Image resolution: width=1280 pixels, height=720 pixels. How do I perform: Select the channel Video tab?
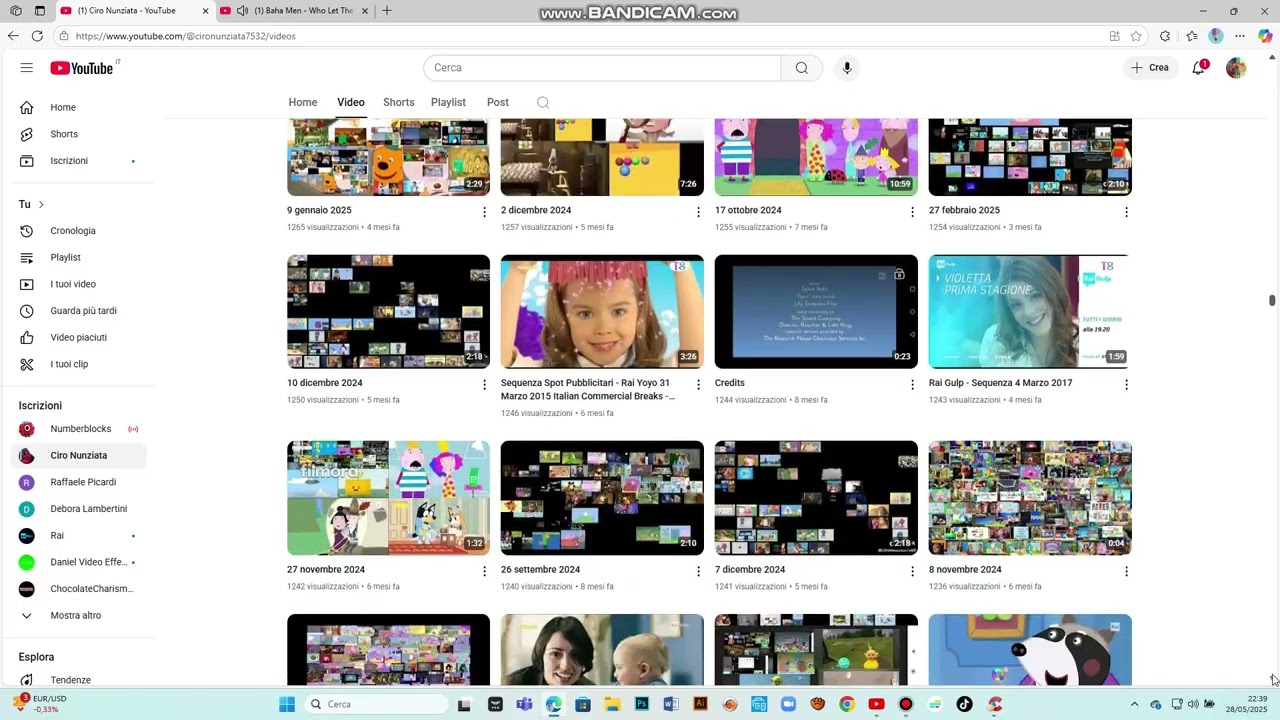tap(351, 102)
